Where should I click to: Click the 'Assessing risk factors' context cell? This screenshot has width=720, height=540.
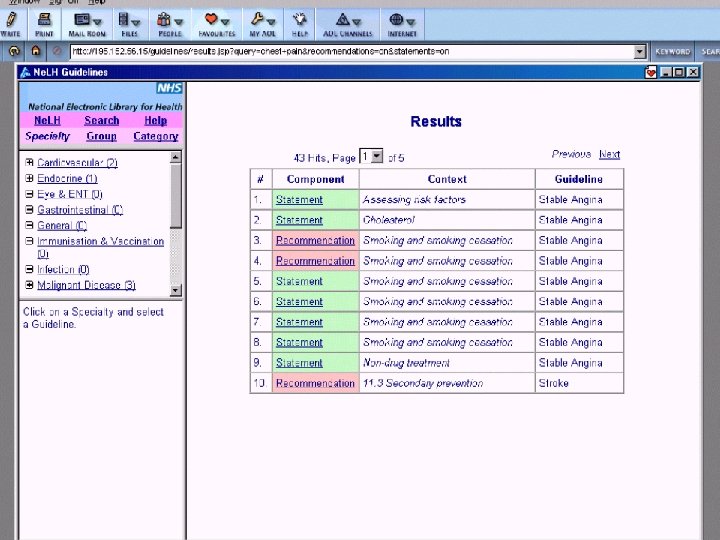(x=447, y=200)
